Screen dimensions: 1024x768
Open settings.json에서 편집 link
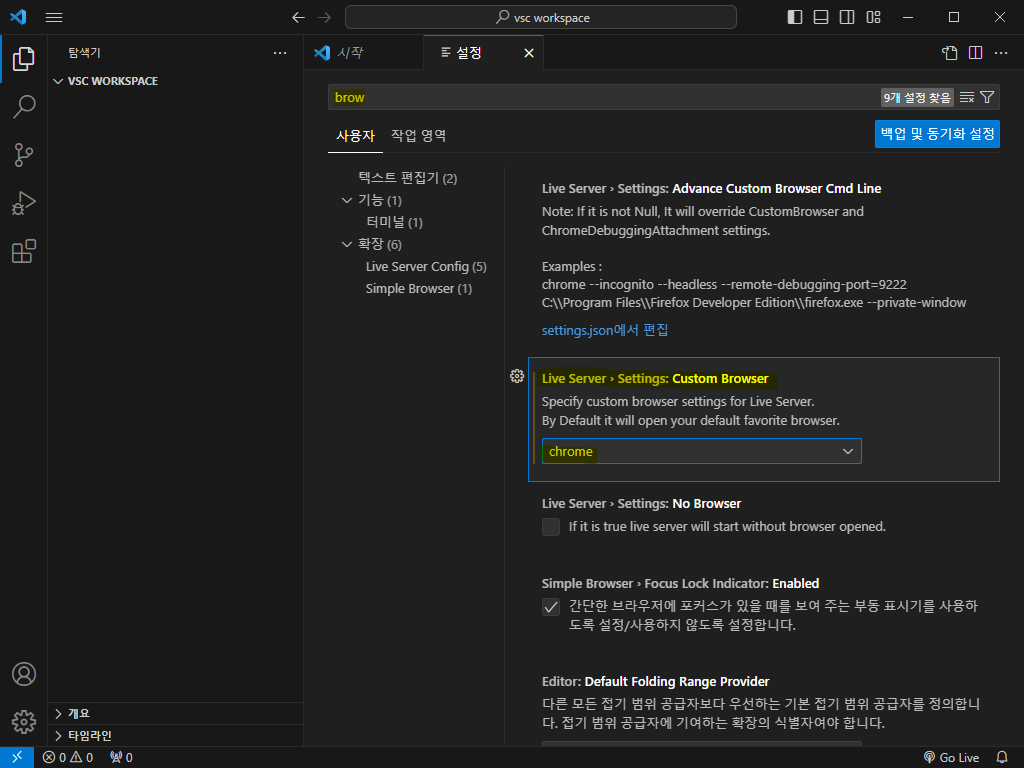click(x=605, y=330)
